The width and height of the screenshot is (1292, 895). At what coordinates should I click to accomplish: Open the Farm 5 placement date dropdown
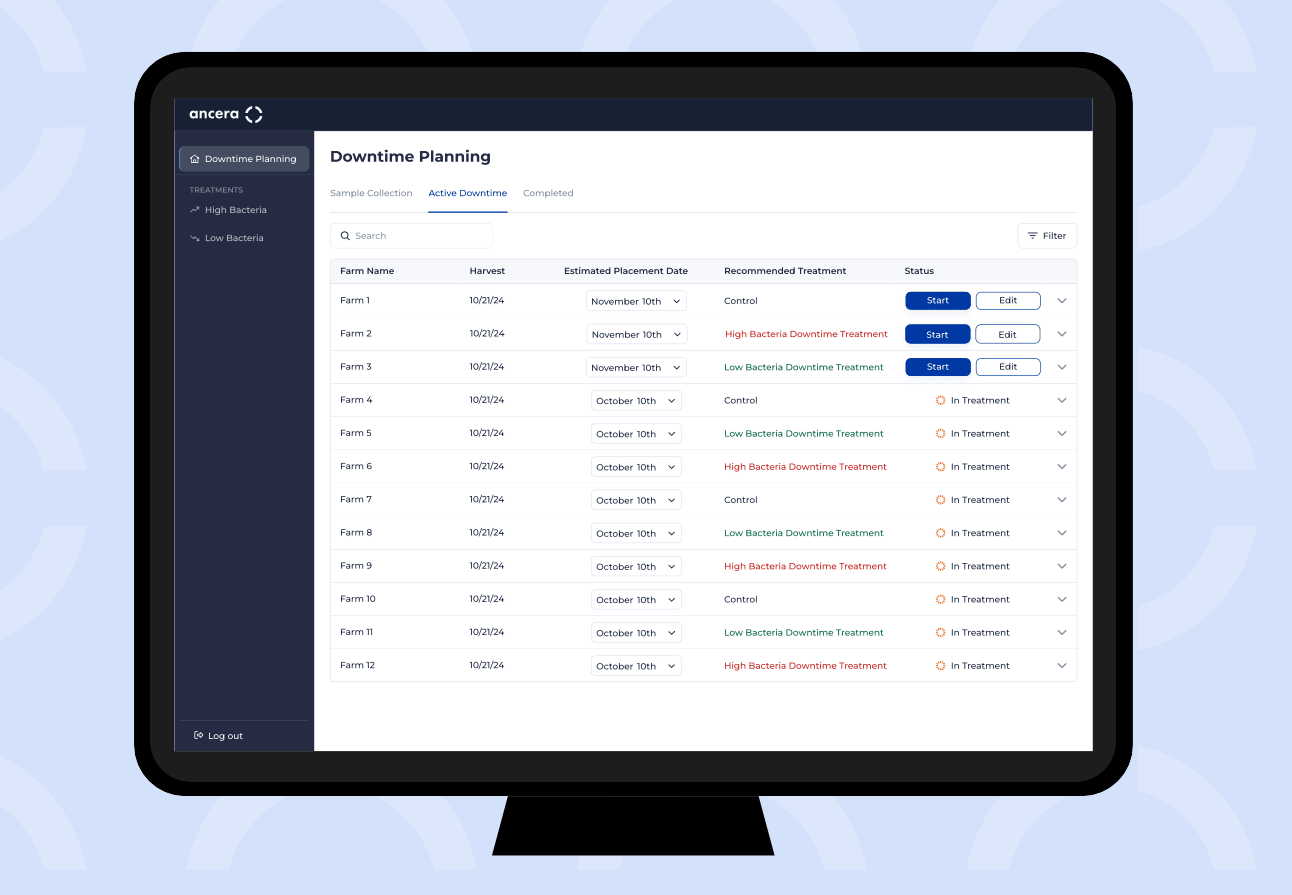point(636,434)
